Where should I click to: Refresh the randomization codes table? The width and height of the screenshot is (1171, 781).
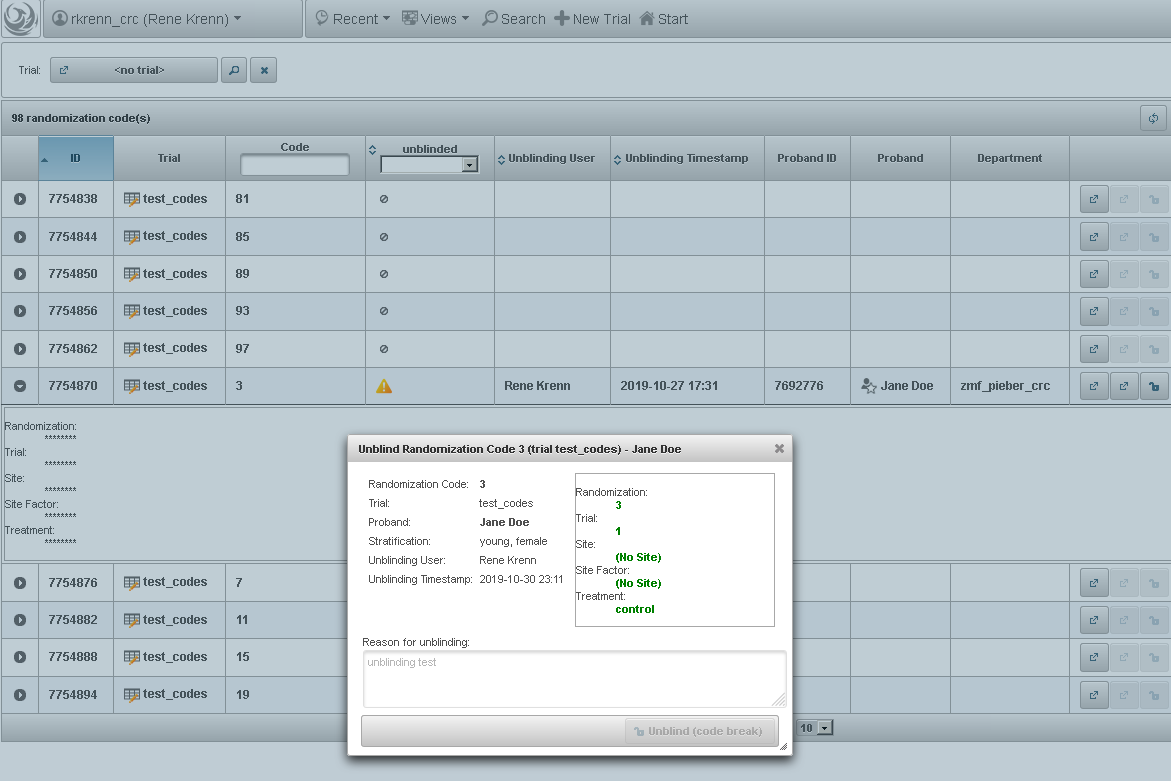tap(1152, 118)
